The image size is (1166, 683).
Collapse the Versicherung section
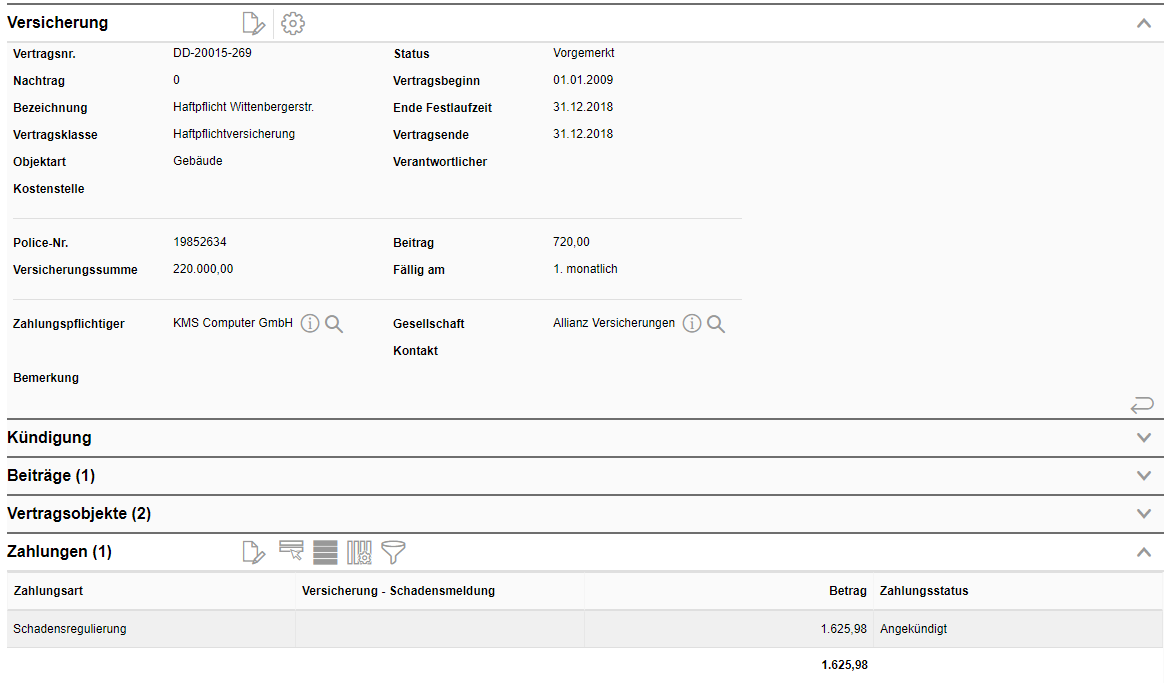(x=1144, y=23)
